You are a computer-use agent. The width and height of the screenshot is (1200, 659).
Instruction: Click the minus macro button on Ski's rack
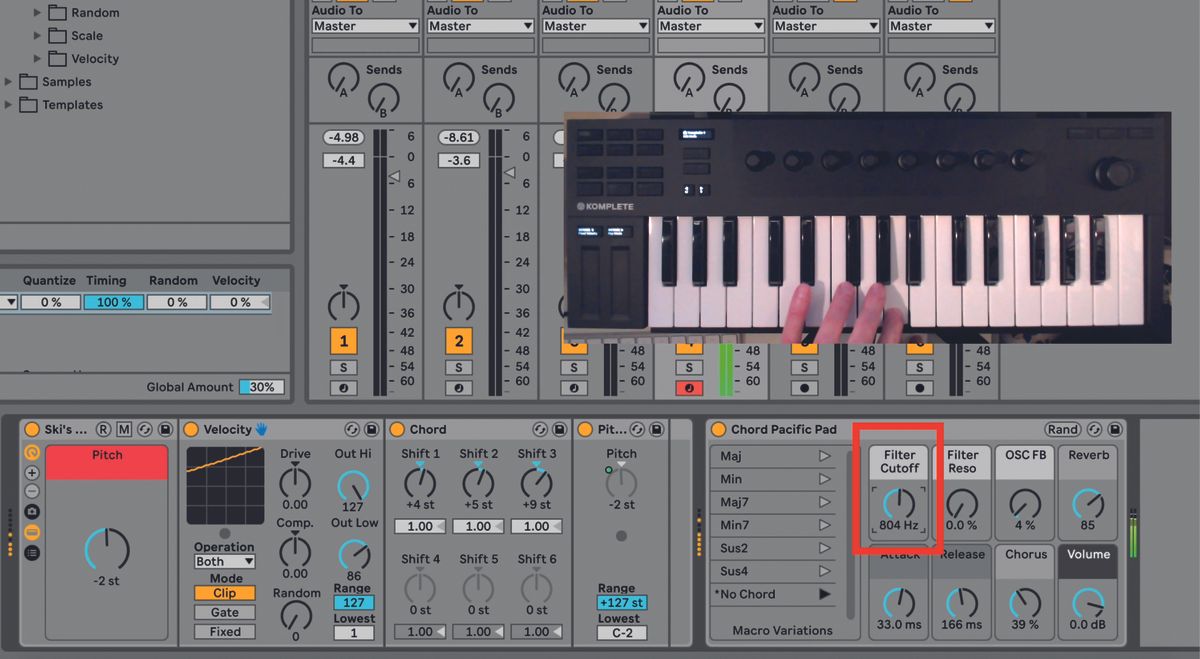(32, 491)
